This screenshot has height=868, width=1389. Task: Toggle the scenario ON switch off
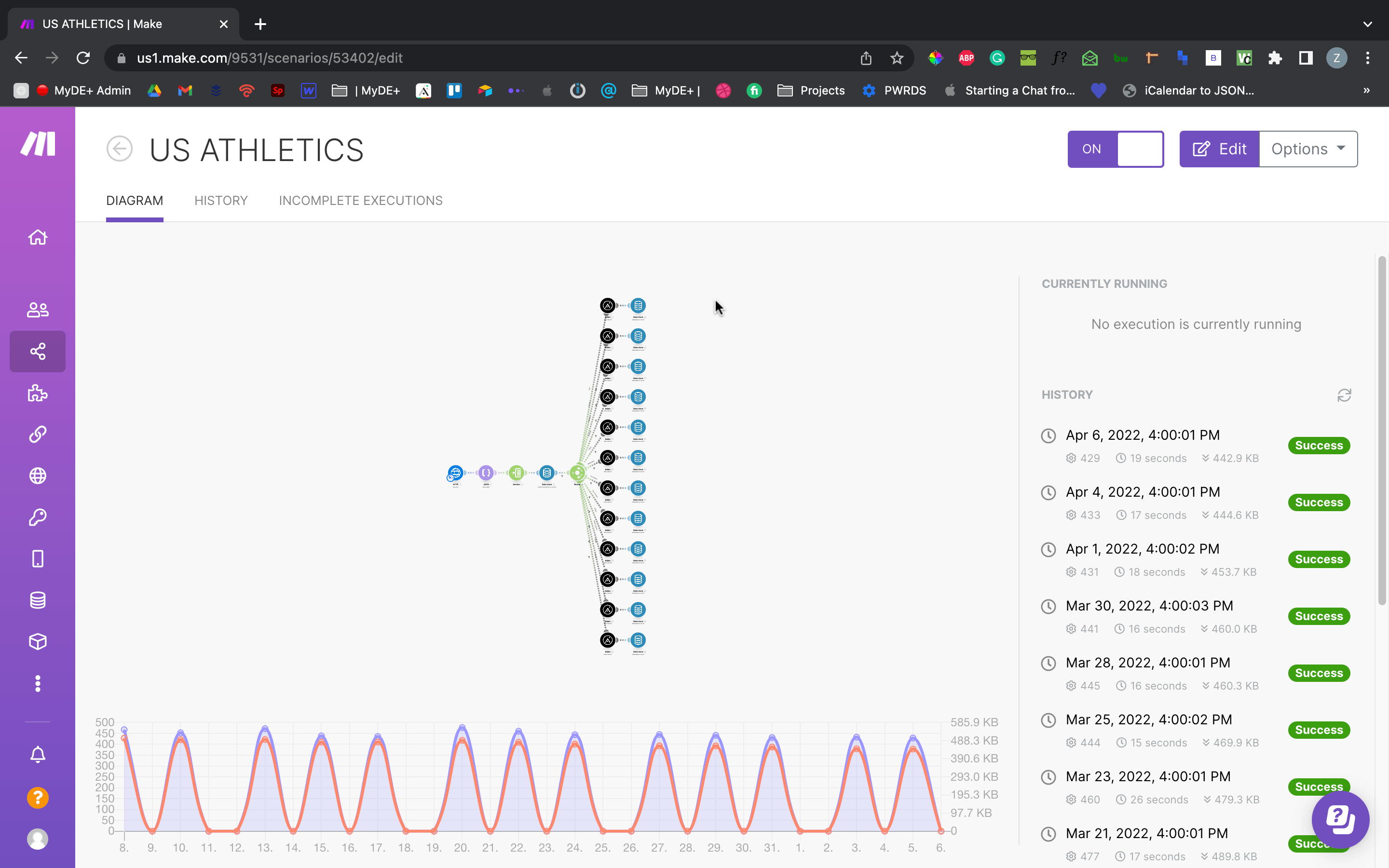[x=1115, y=149]
